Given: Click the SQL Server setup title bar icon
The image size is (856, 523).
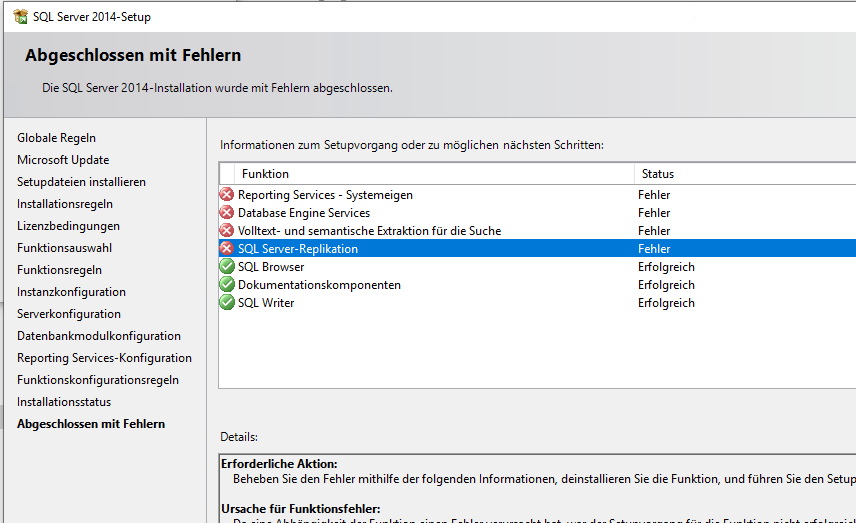Looking at the screenshot, I should (x=20, y=17).
